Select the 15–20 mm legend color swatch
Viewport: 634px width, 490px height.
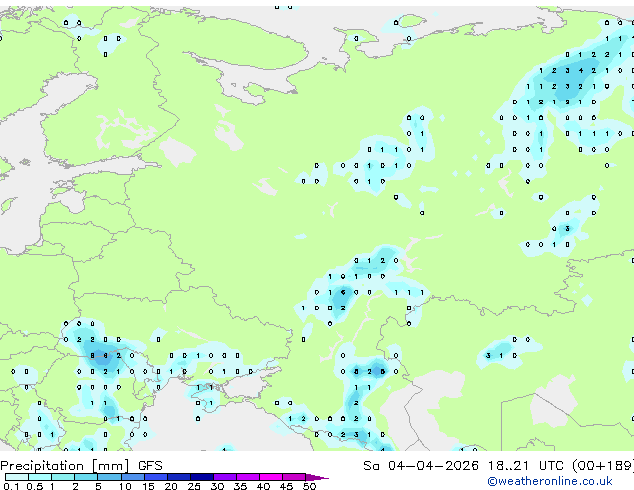156,477
